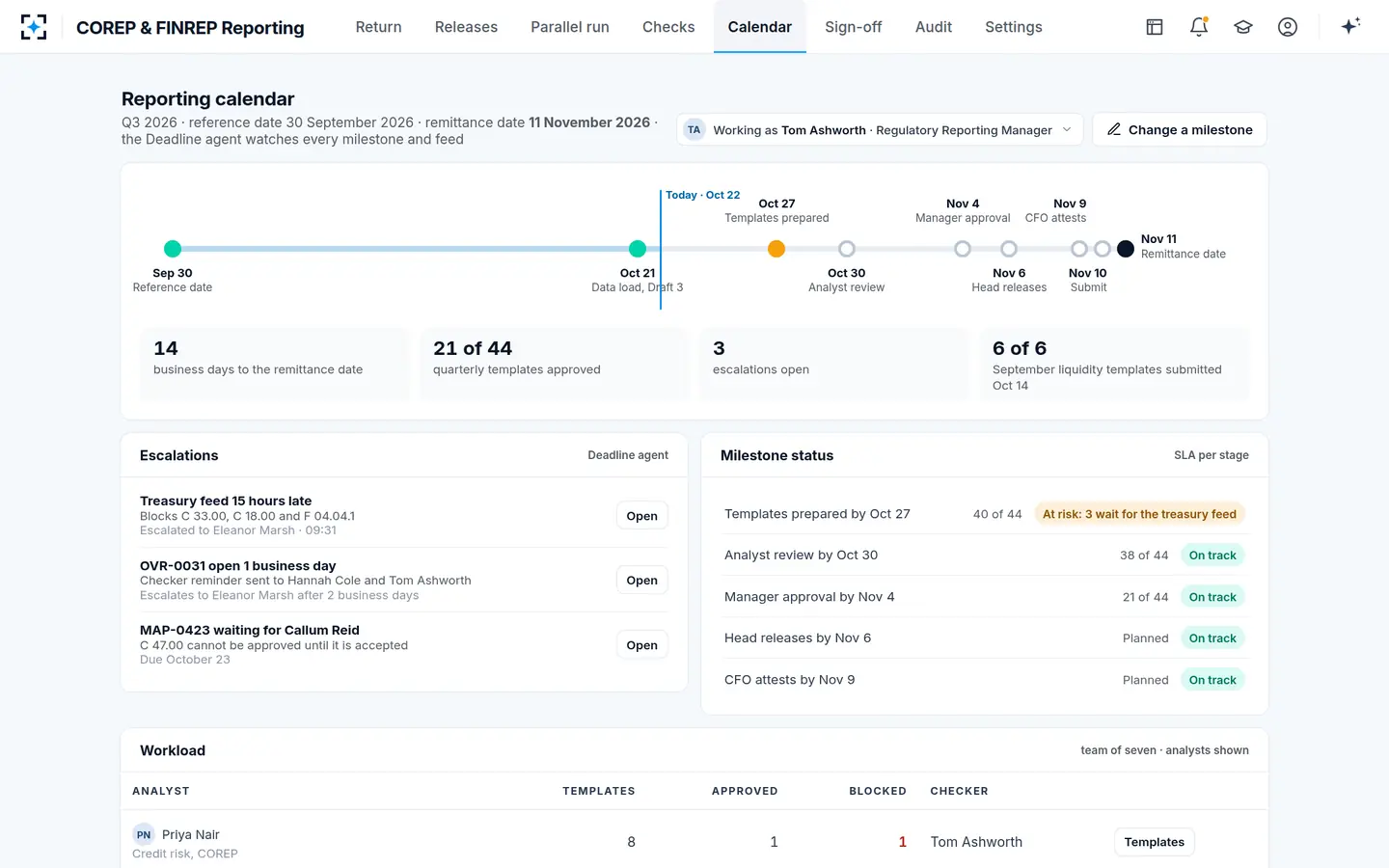Open the Treasury feed 15 hours late escalation

click(641, 516)
